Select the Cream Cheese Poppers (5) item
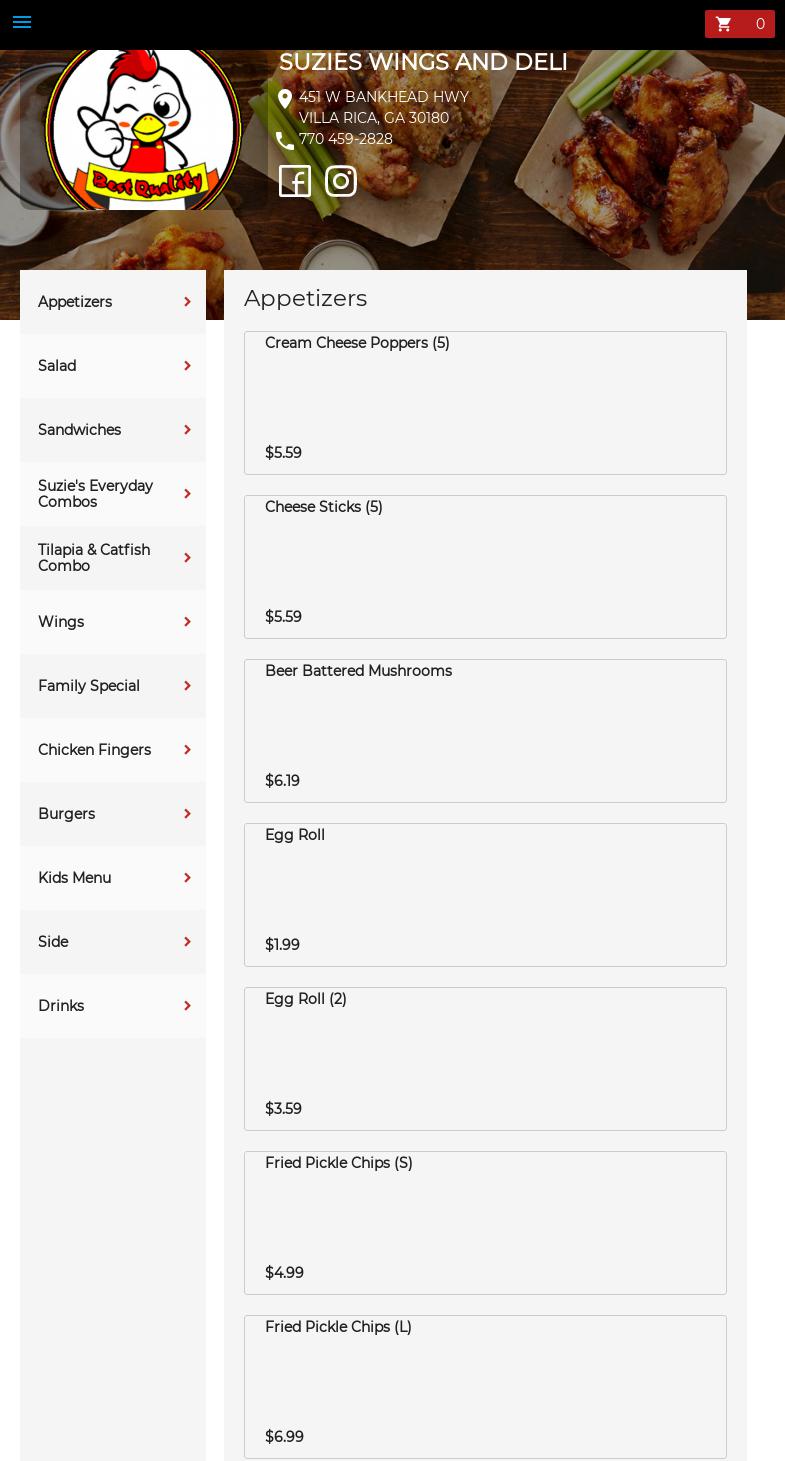 tap(485, 402)
